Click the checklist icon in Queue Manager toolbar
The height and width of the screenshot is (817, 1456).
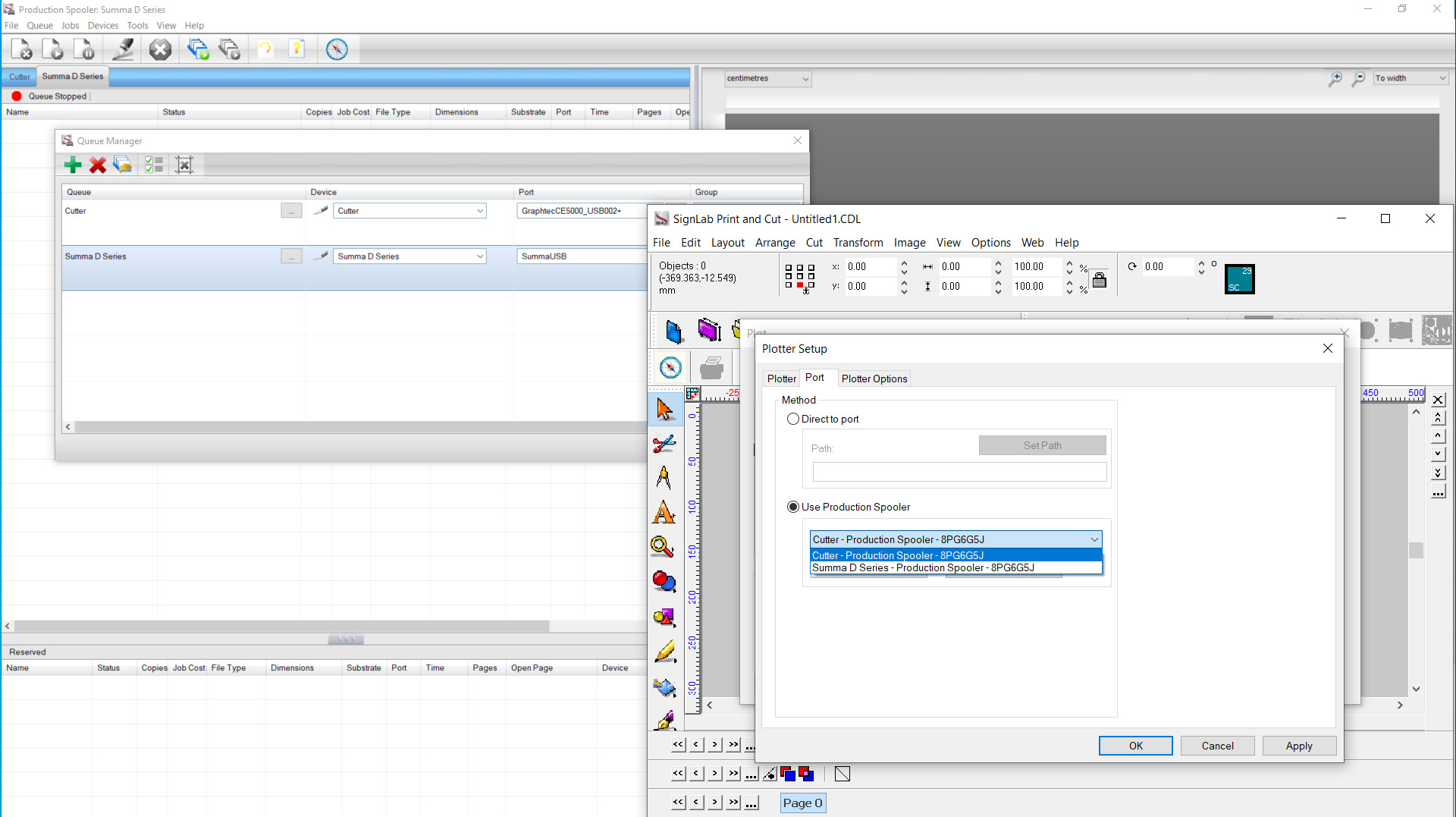click(x=154, y=165)
